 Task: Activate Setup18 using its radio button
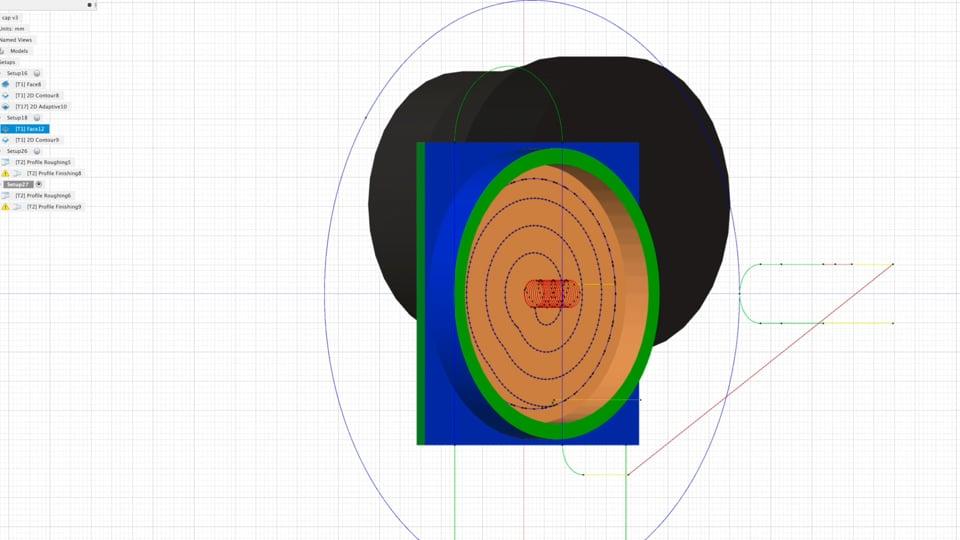point(37,118)
